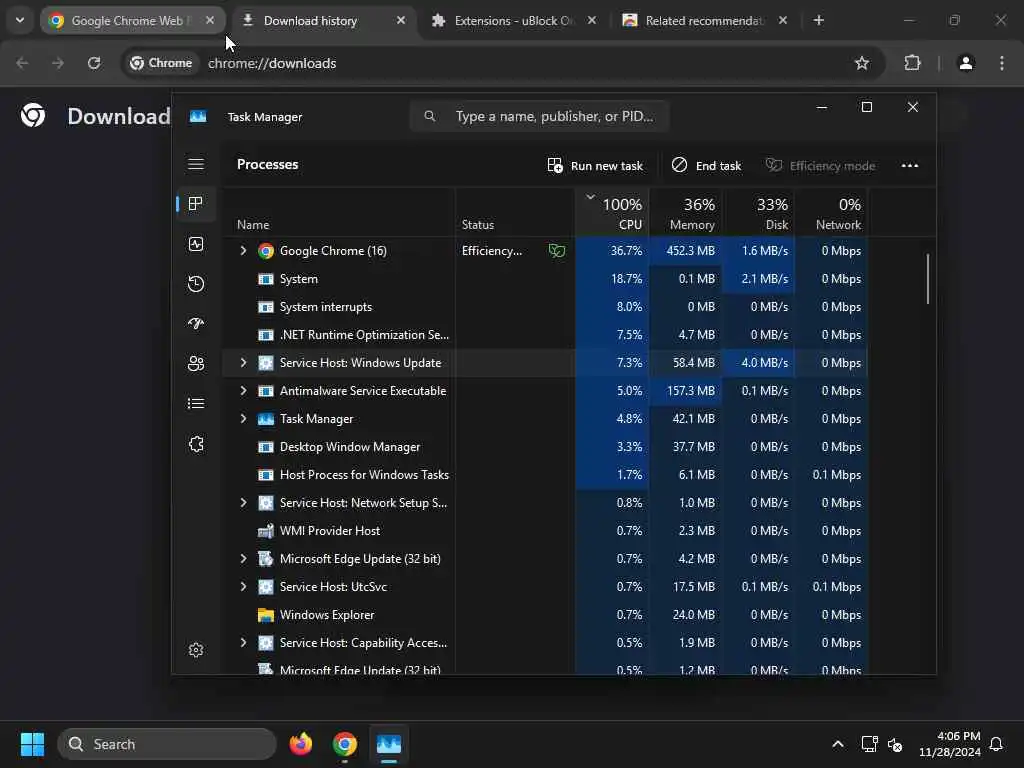Click the taskbar Search box
This screenshot has width=1024, height=768.
[167, 744]
